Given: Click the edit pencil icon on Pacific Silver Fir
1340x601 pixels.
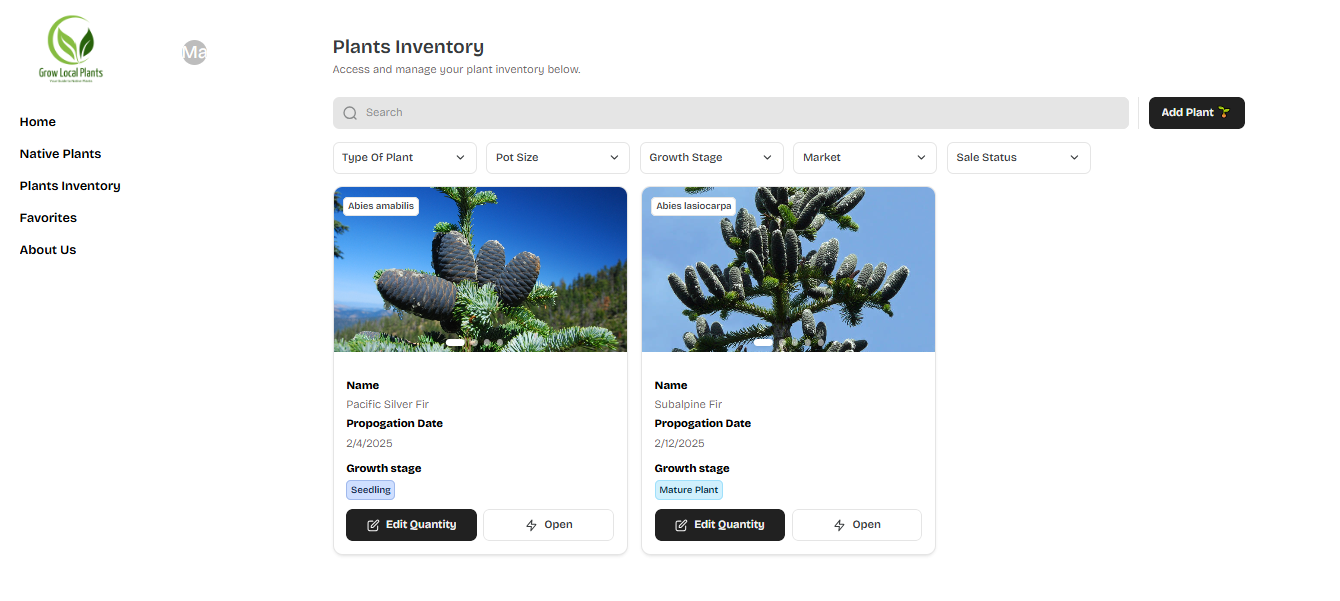Looking at the screenshot, I should [x=374, y=524].
